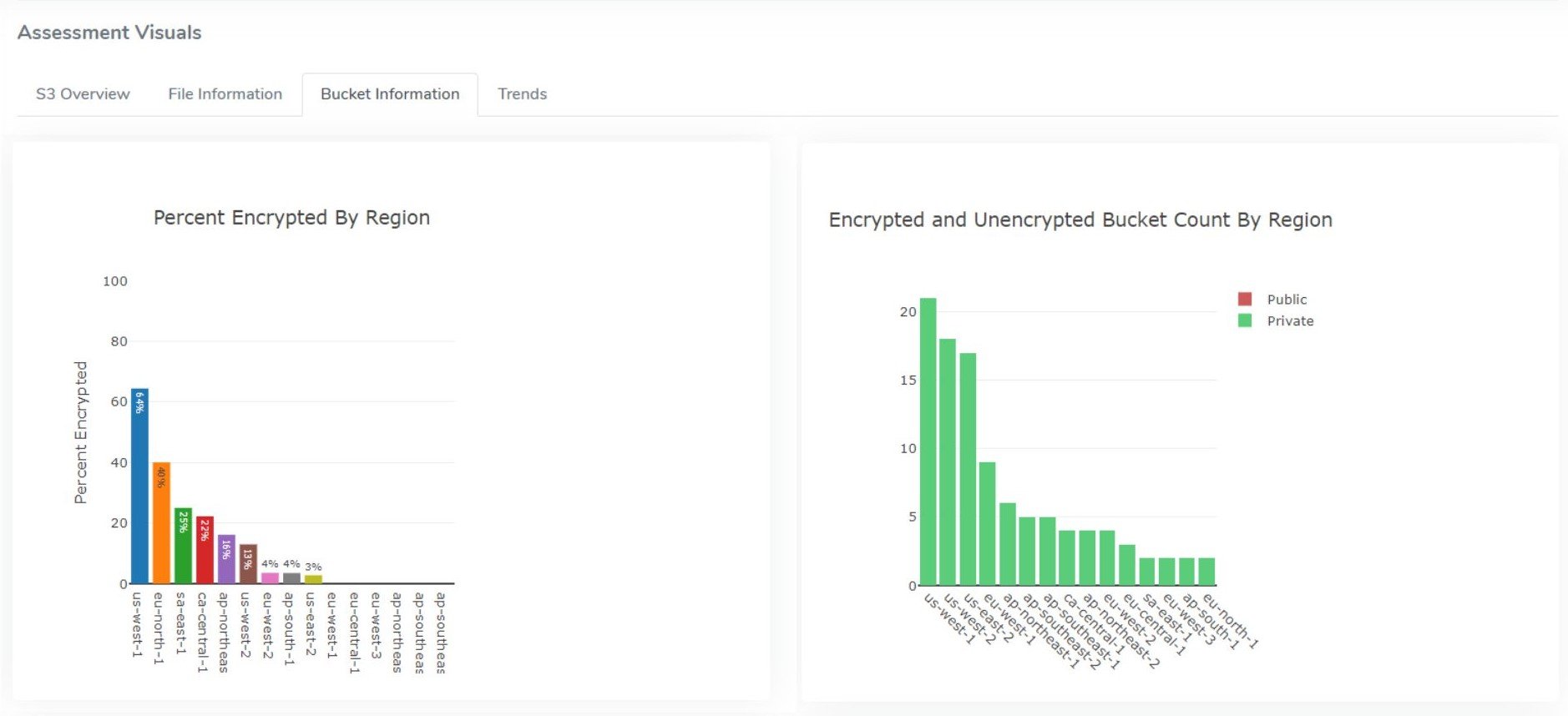Click the blue 64% us-west-1 bar

[139, 486]
